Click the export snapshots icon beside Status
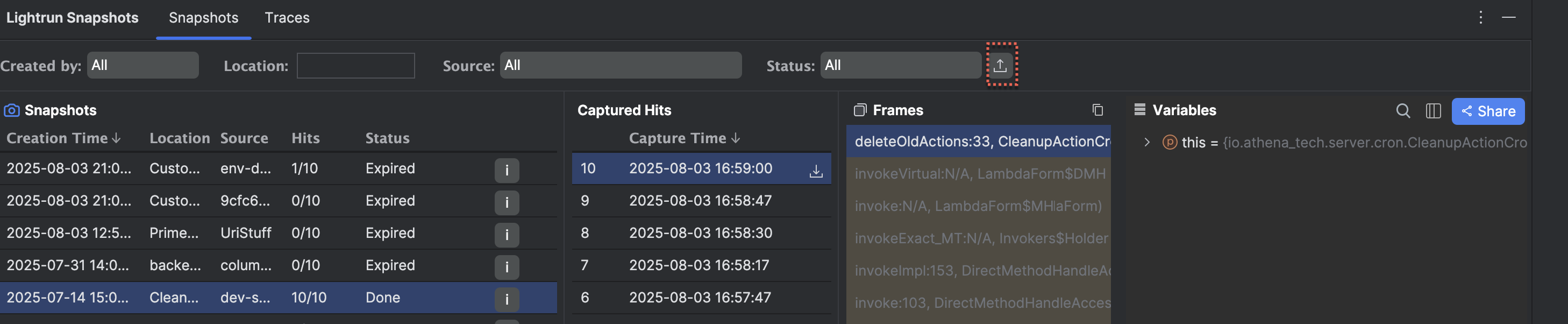 pos(1000,65)
